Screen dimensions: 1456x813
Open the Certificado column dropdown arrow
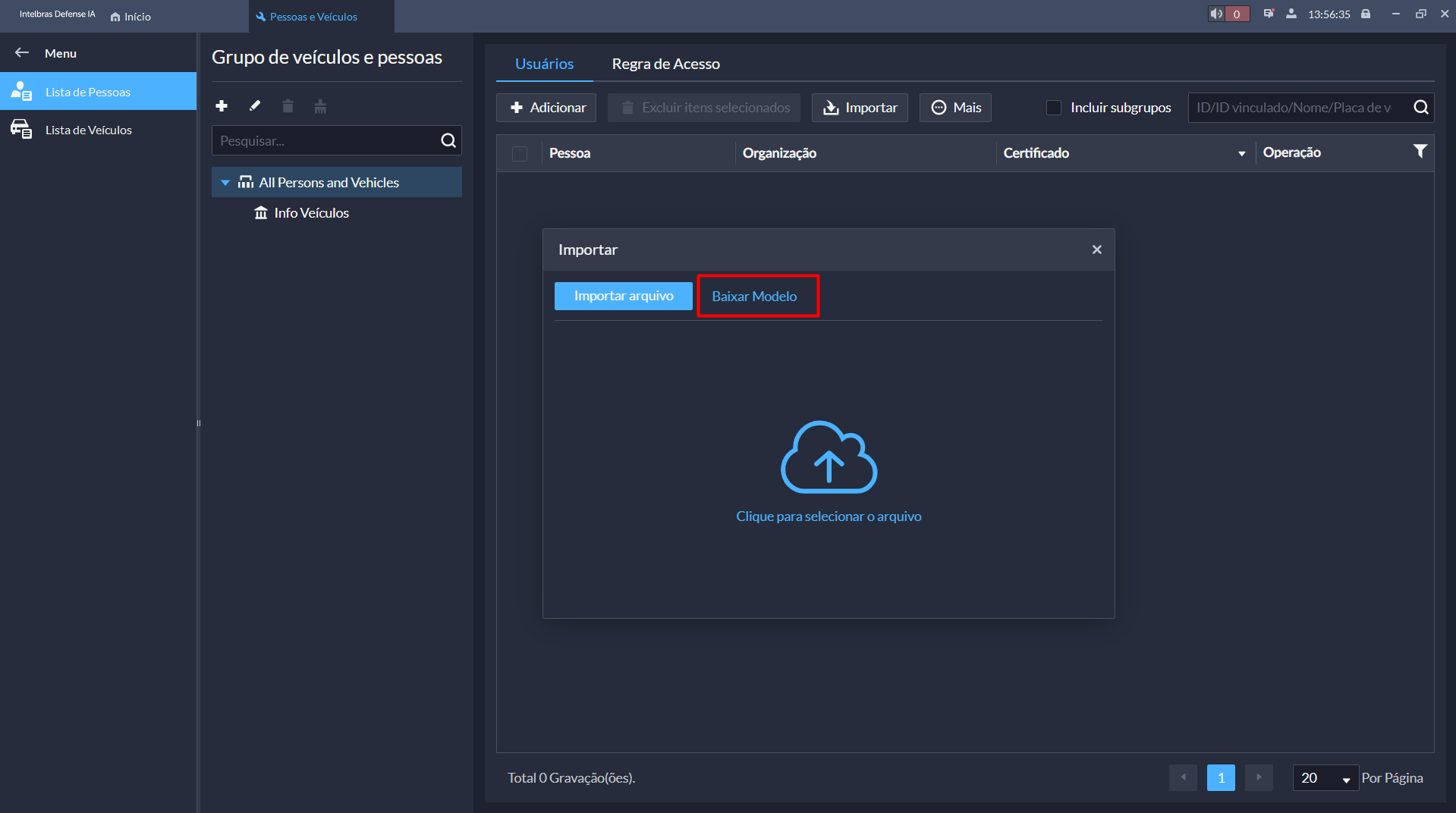coord(1241,154)
